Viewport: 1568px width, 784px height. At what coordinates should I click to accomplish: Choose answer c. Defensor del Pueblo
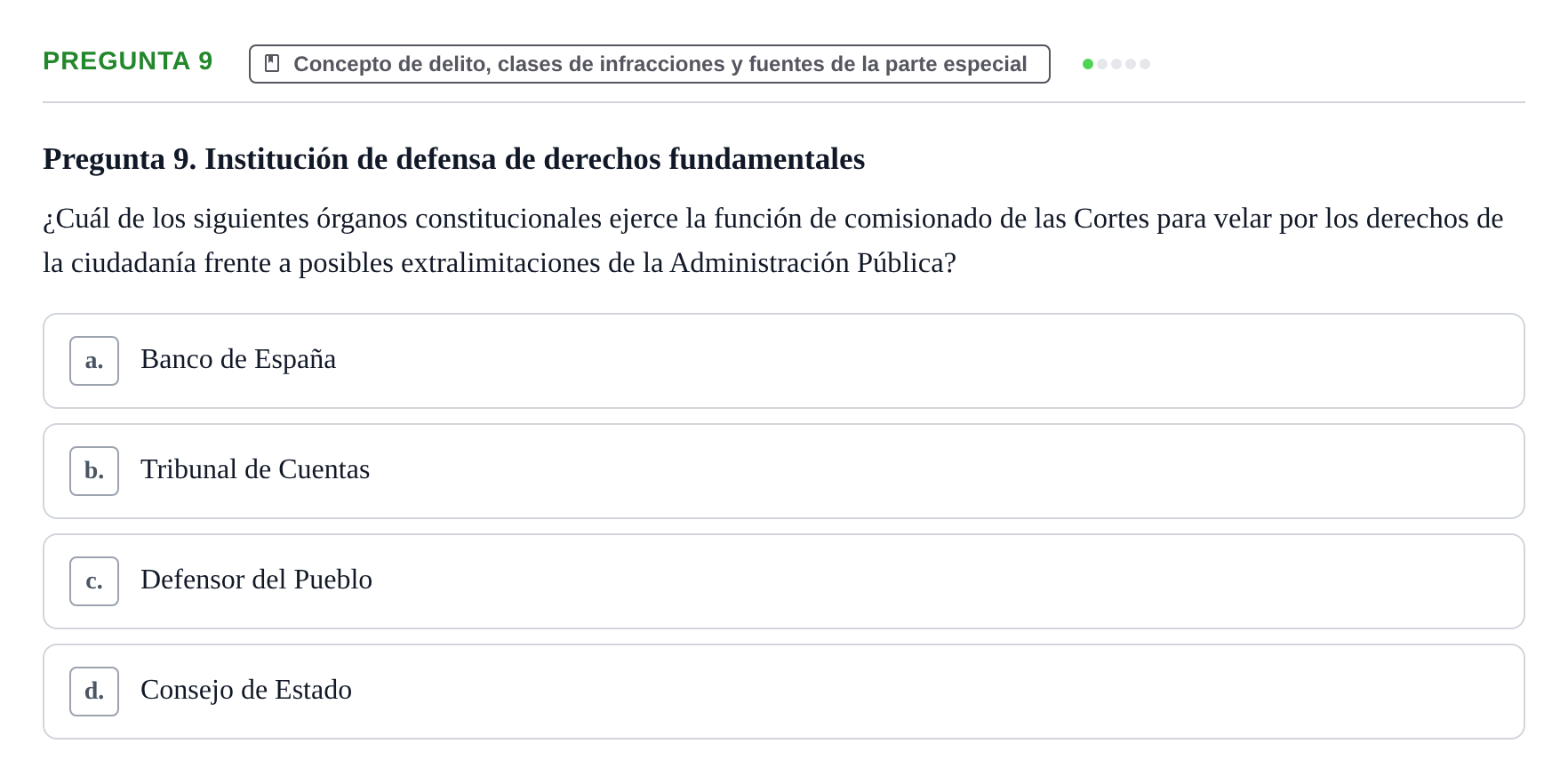tap(783, 581)
